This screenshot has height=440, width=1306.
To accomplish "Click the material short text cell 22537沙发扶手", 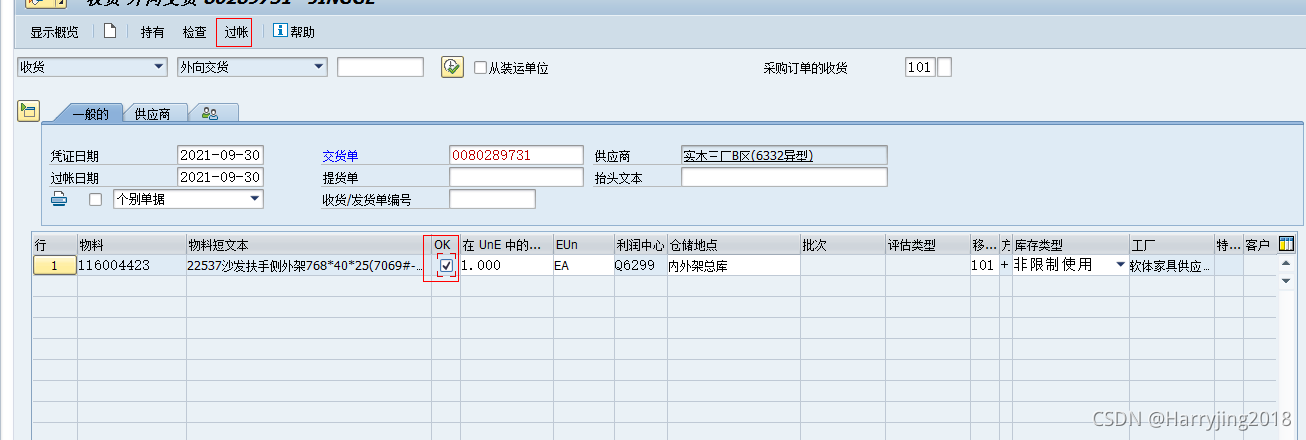I will pyautogui.click(x=308, y=265).
